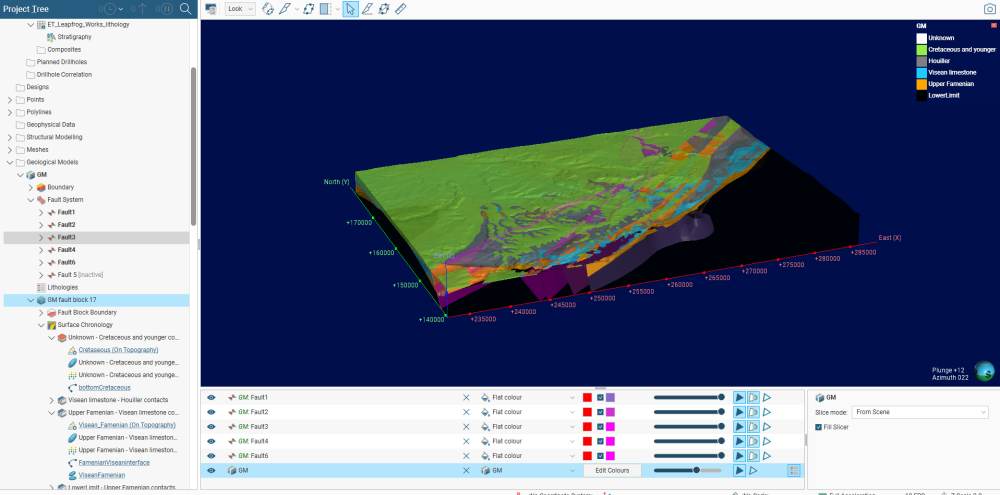Image resolution: width=1000 pixels, height=495 pixels.
Task: Click the draw polyline pencil tool
Action: 367,9
